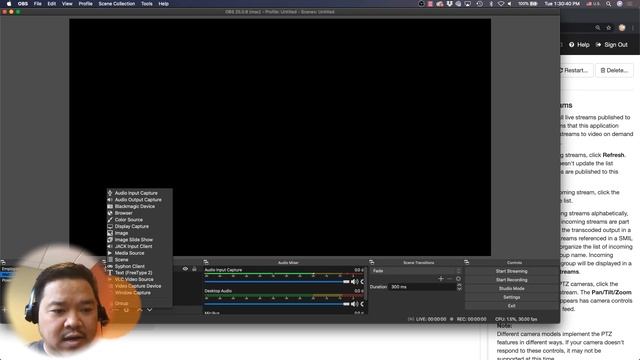Open the Tools menu in menu bar
The height and width of the screenshot is (360, 640).
click(147, 4)
